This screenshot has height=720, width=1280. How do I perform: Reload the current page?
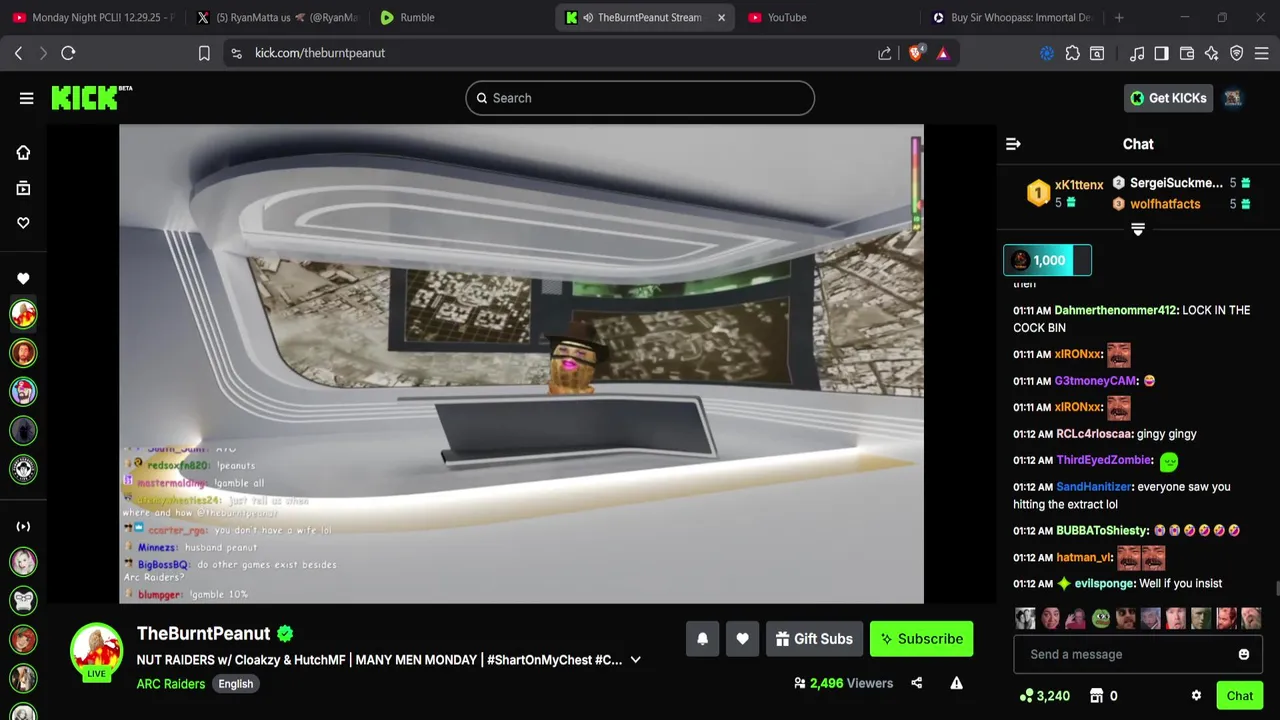click(68, 53)
